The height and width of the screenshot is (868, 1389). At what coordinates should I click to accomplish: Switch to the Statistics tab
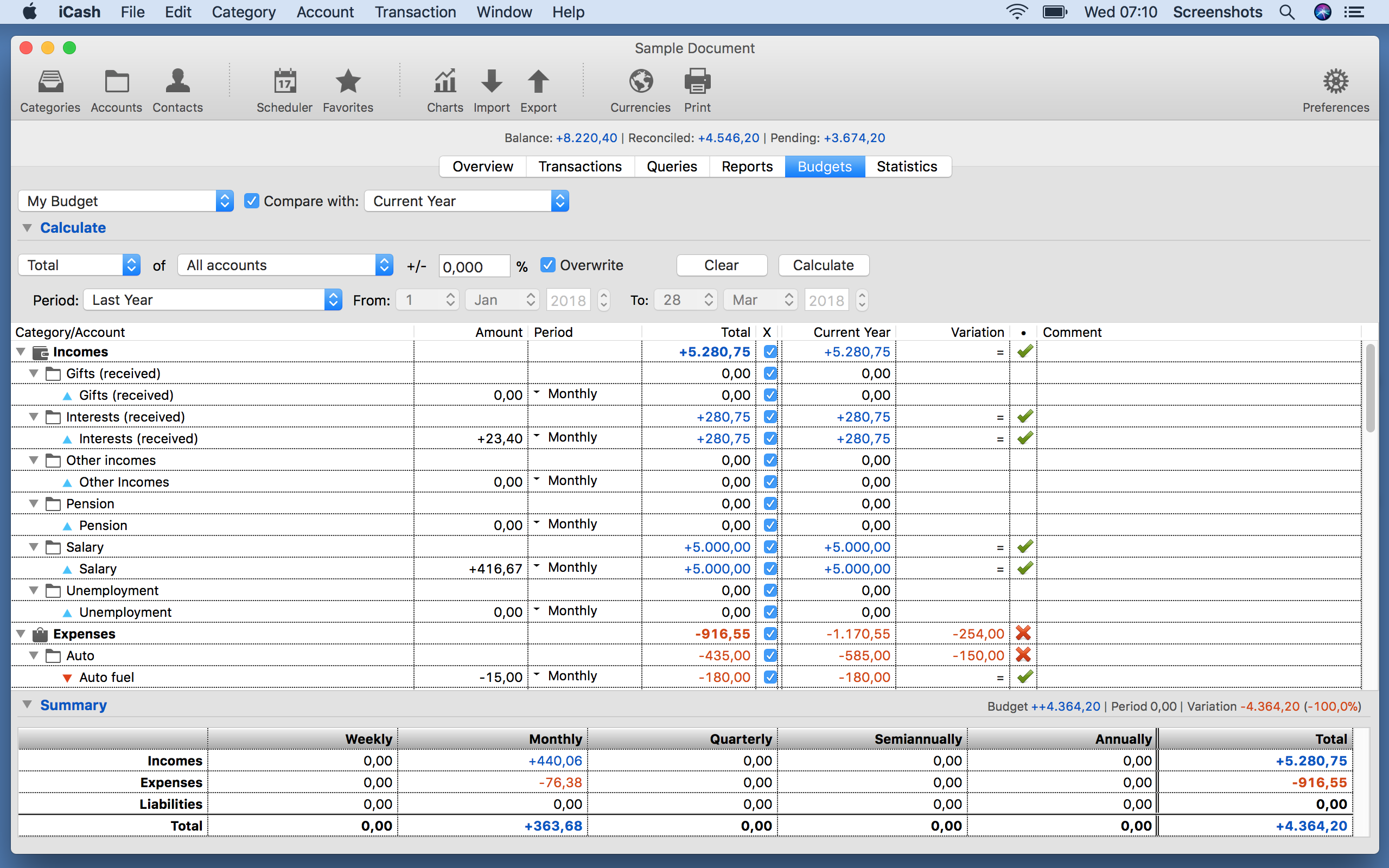coord(906,167)
